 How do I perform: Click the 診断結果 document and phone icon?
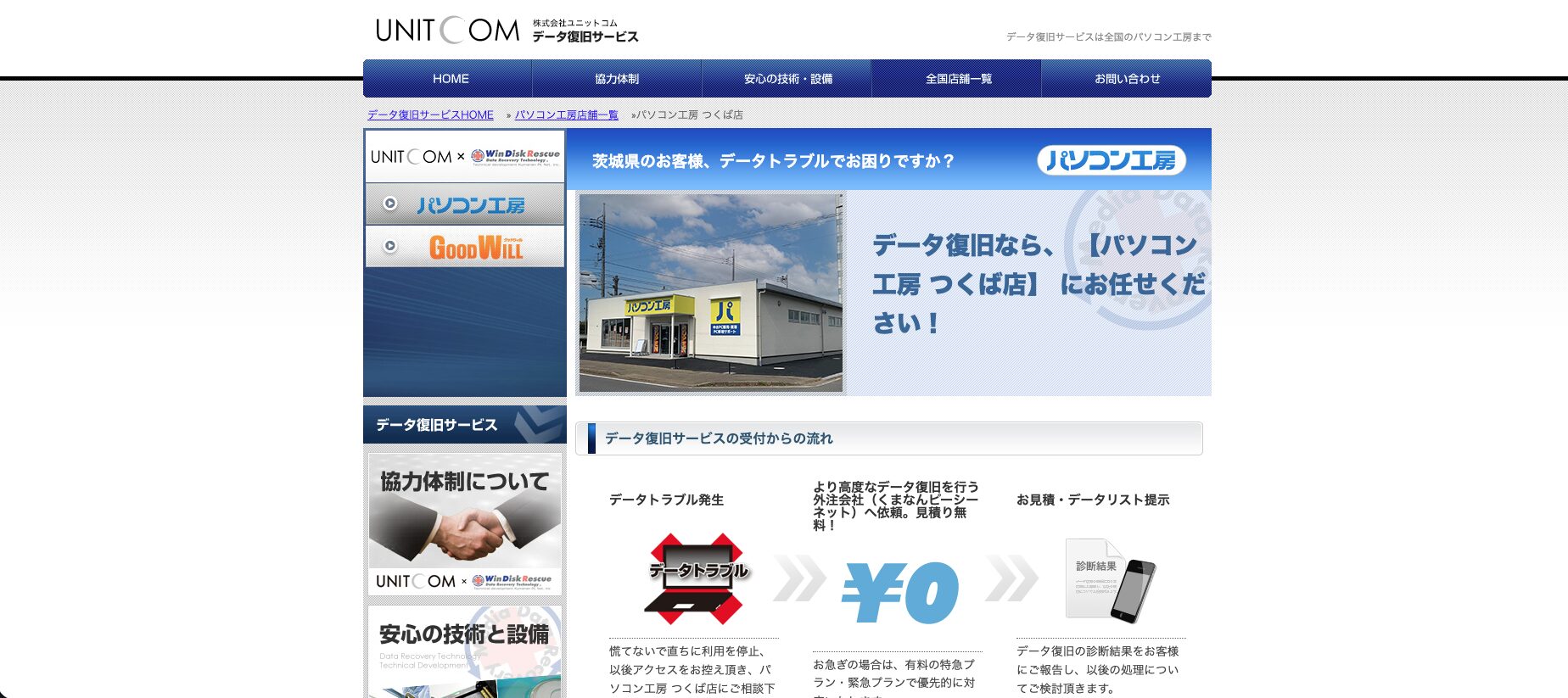point(1110,581)
